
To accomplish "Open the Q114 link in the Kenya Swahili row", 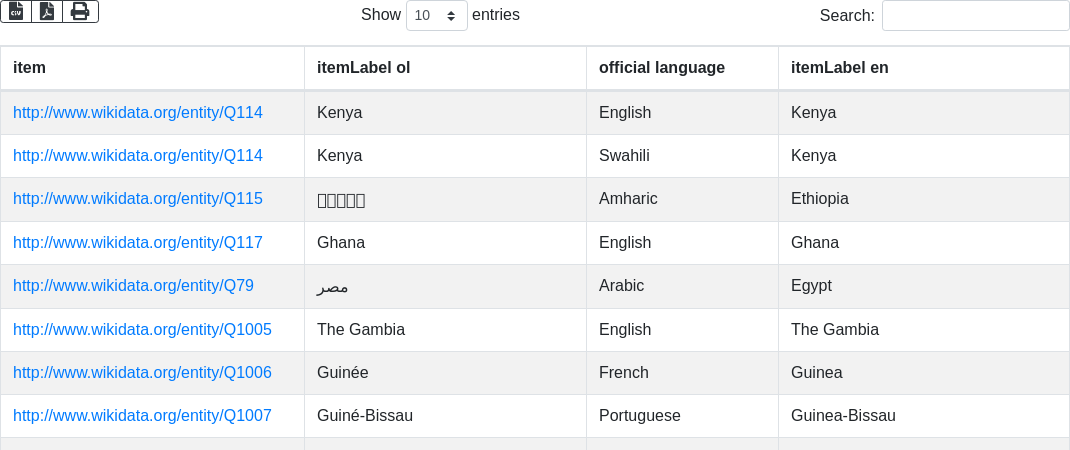I will pos(138,155).
